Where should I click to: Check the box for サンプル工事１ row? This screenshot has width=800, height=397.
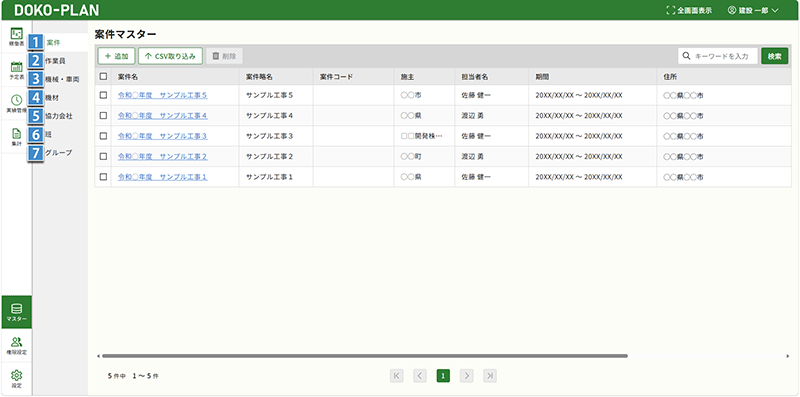tap(104, 177)
